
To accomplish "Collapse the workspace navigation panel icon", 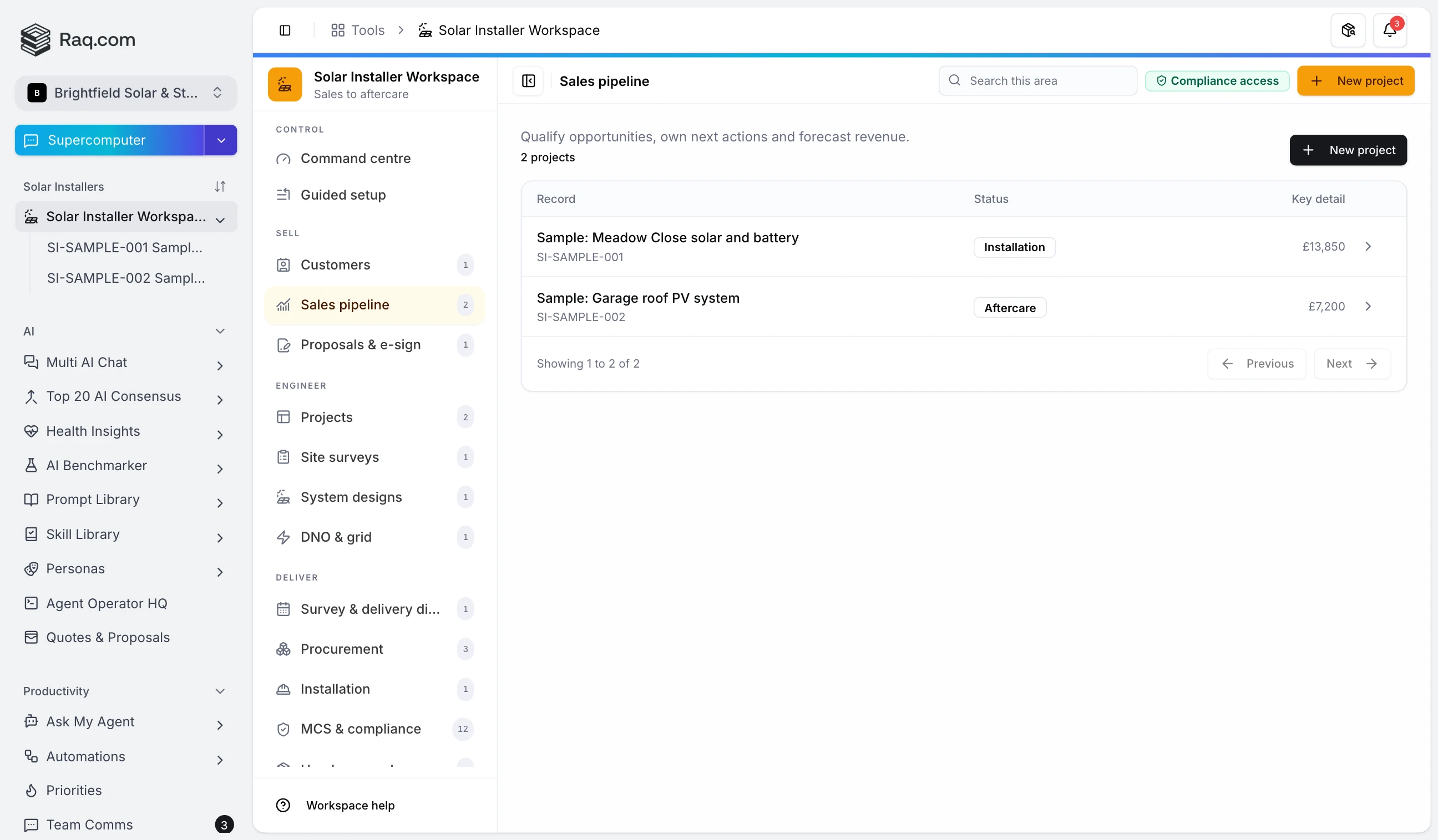I will tap(528, 81).
